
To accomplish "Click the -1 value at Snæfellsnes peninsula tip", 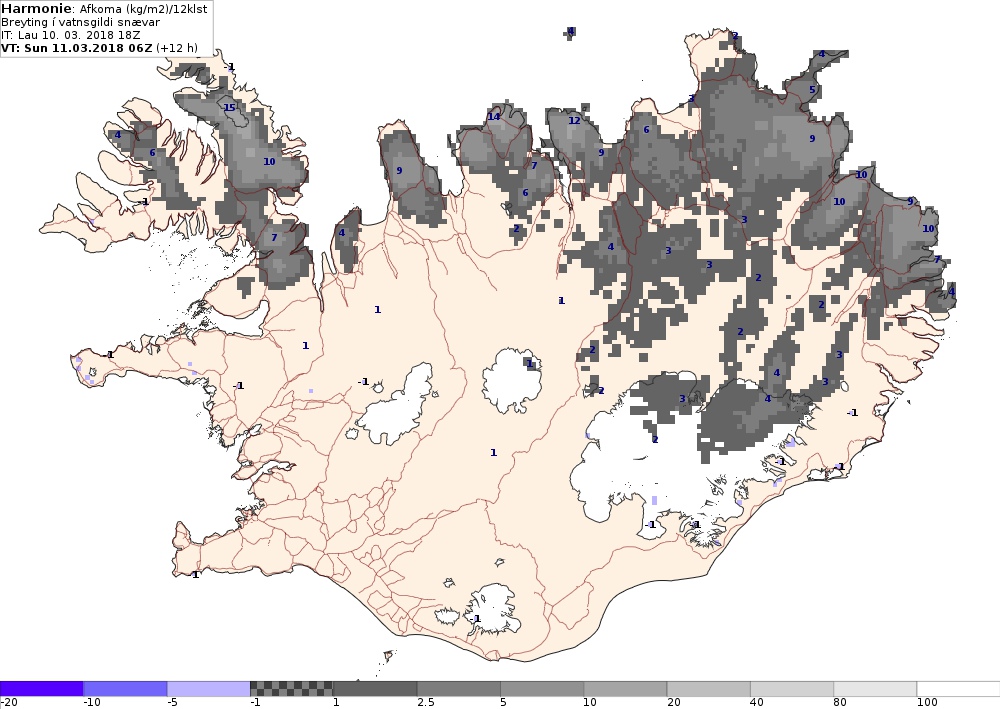I will click(108, 354).
